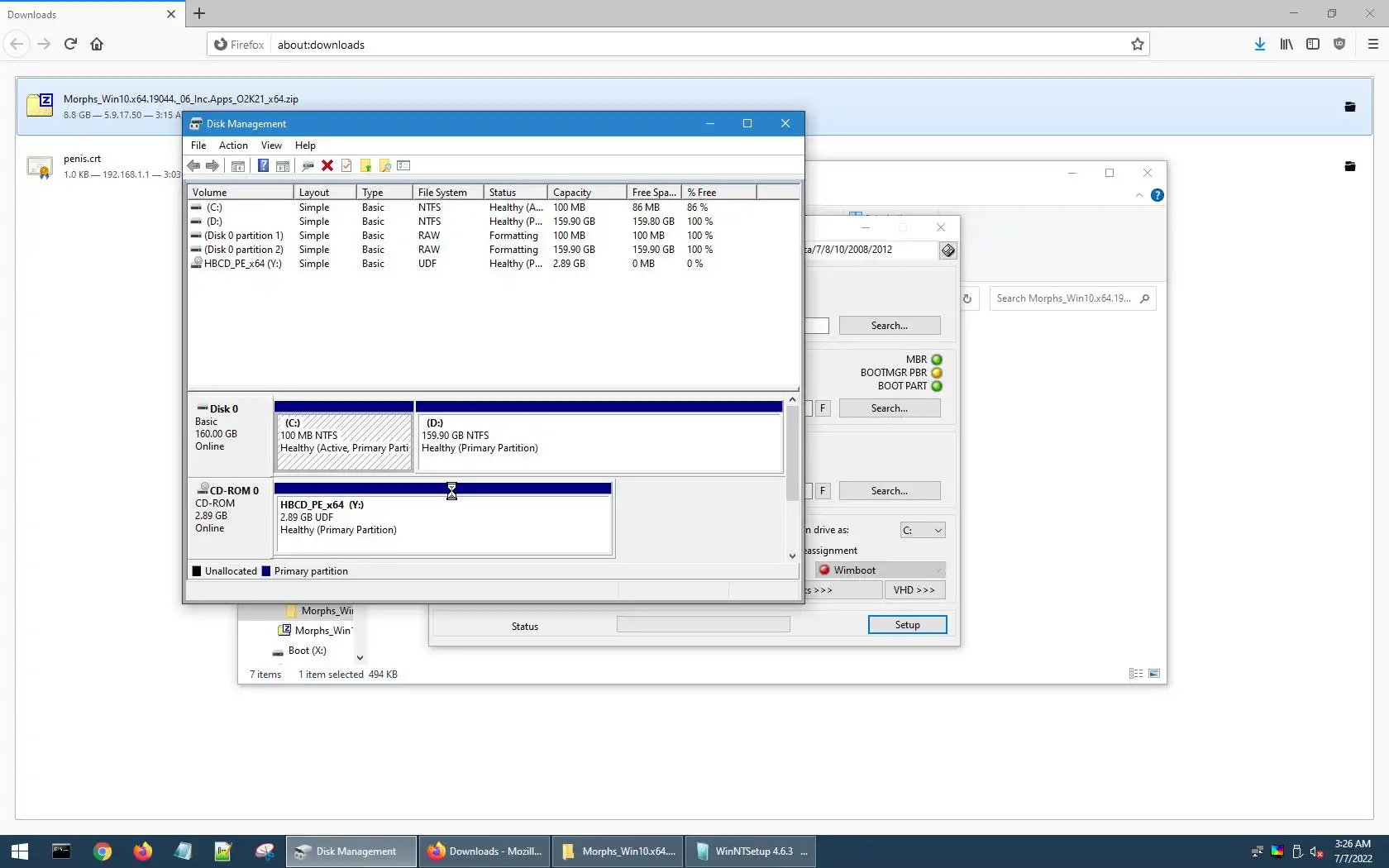Open the Help menu in Disk Management
This screenshot has width=1389, height=868.
[305, 145]
